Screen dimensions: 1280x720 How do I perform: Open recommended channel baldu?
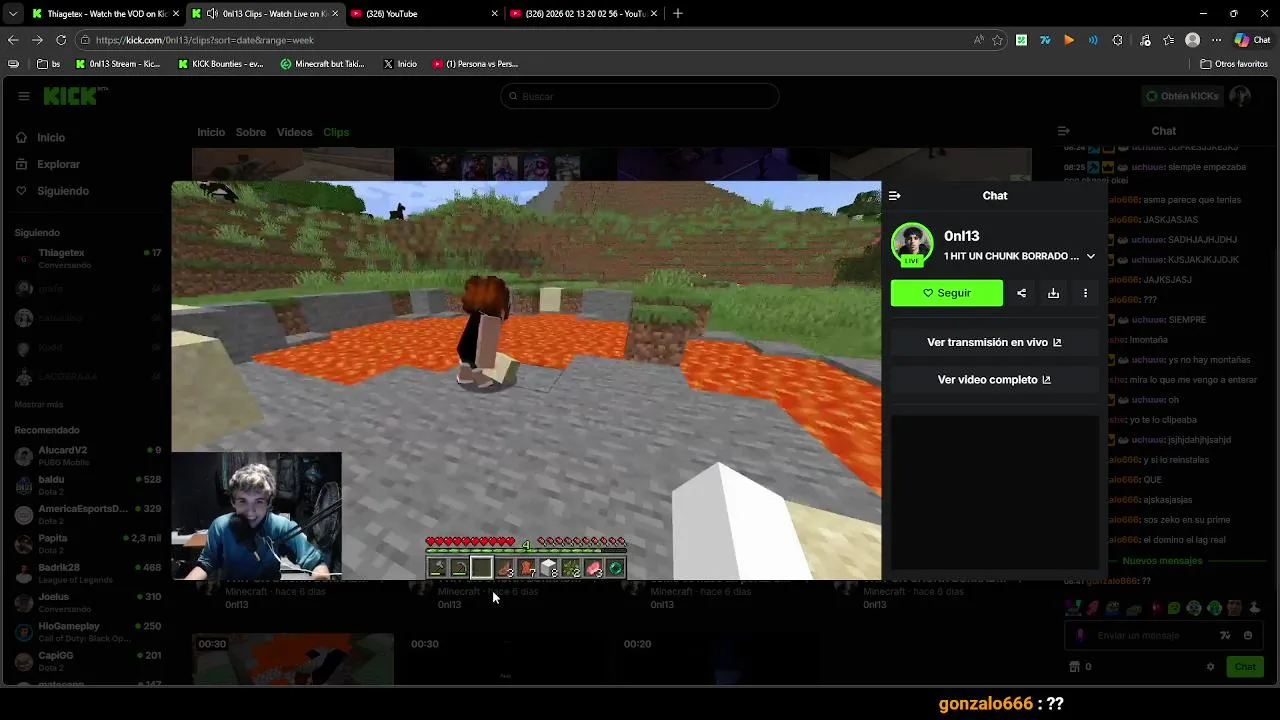pyautogui.click(x=88, y=484)
